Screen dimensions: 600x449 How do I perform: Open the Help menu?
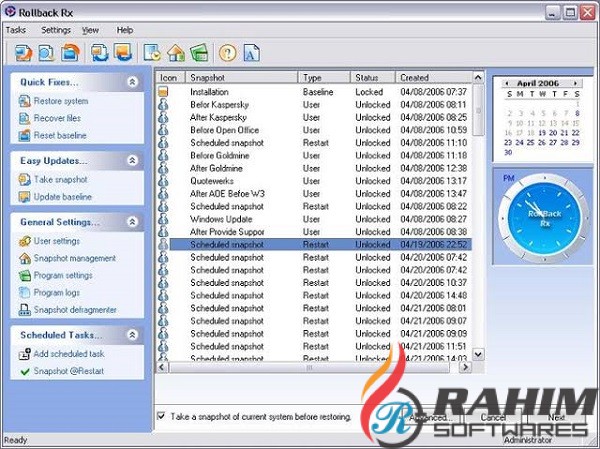pyautogui.click(x=125, y=30)
